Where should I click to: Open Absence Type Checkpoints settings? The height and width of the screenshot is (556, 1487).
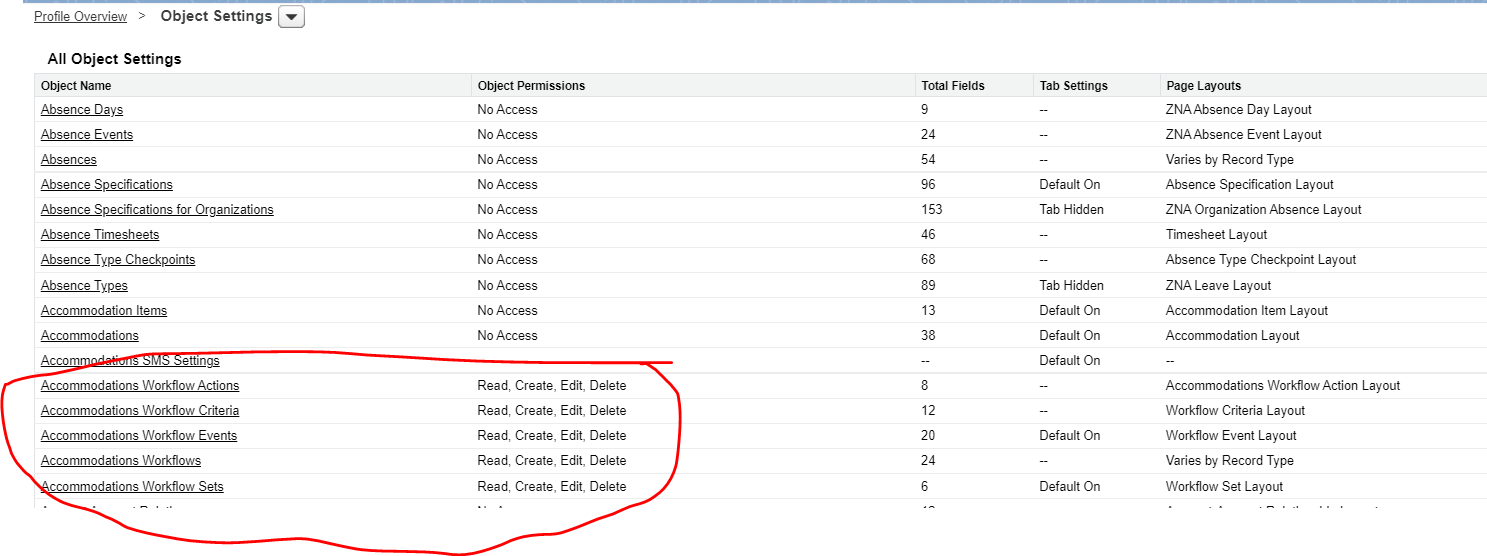(118, 260)
